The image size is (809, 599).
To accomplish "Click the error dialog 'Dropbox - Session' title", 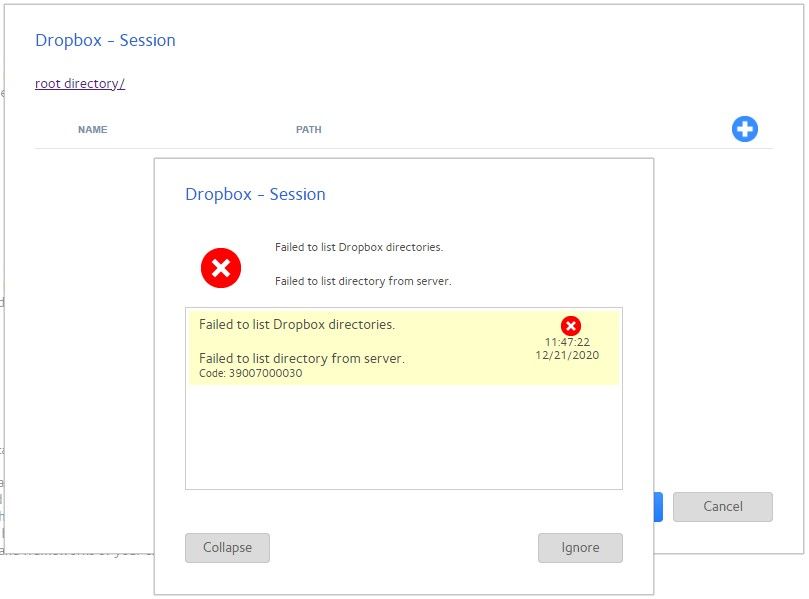I will pos(255,194).
